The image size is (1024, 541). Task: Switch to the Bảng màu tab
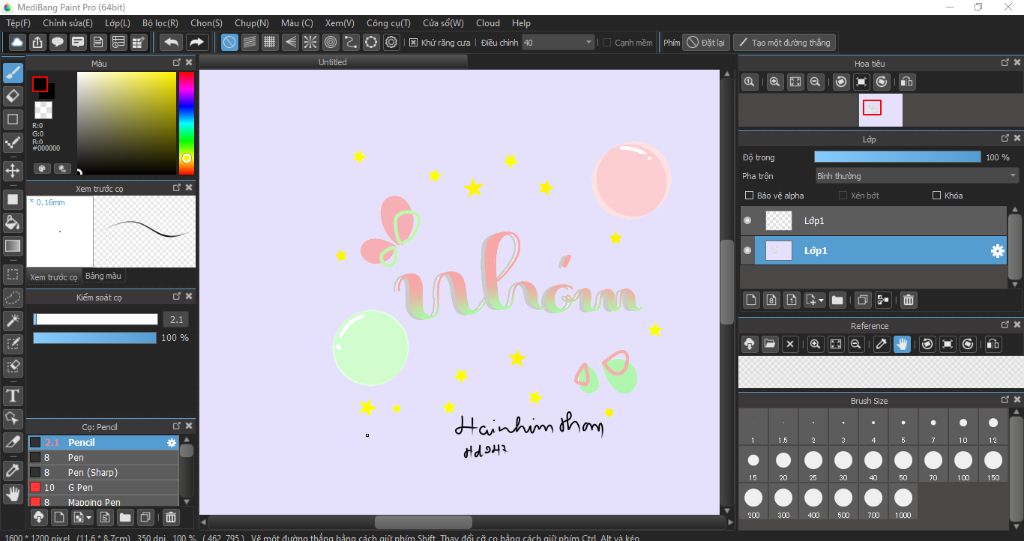coord(103,275)
